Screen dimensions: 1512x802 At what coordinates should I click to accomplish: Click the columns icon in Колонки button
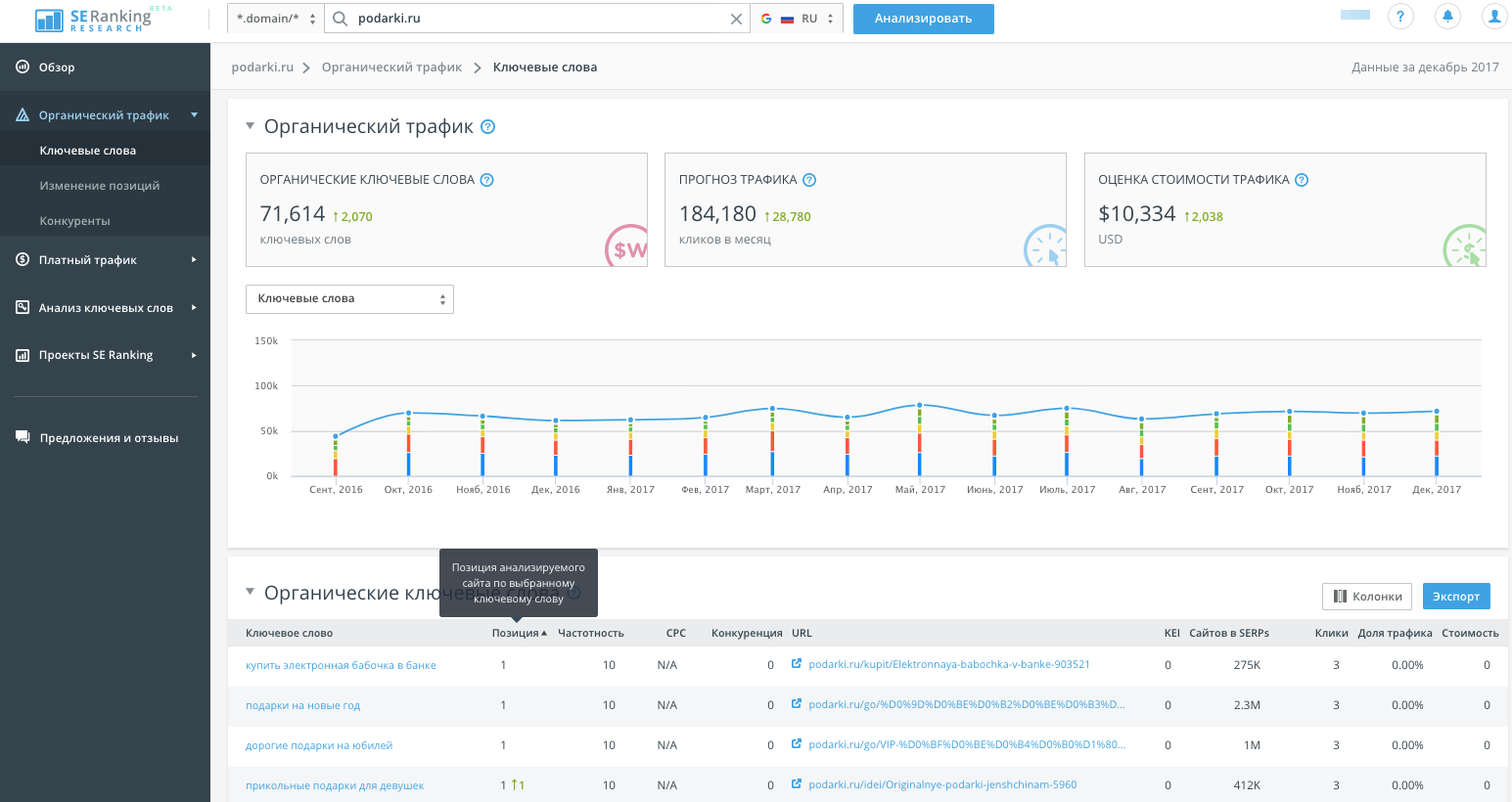(1340, 596)
